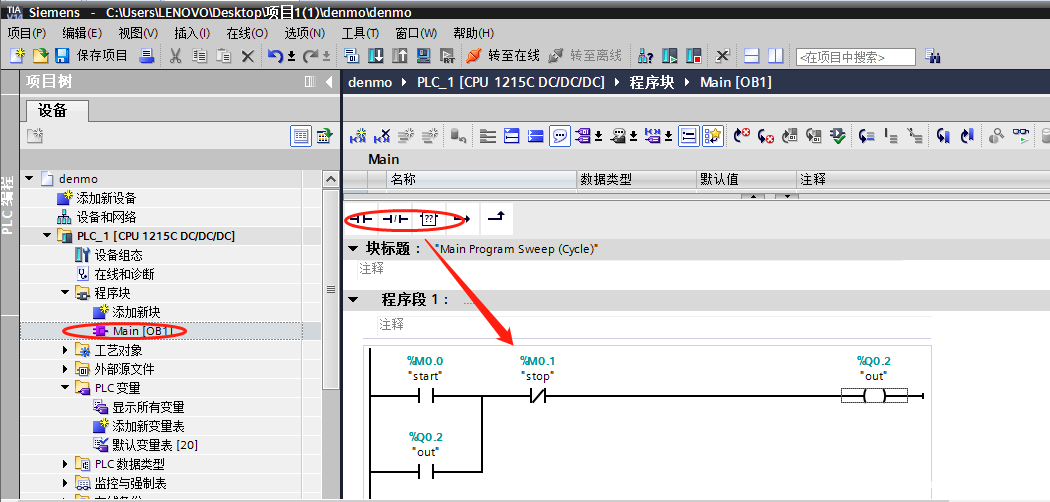1050x502 pixels.
Task: Click the cut scissors icon in toolbar
Action: (x=175, y=55)
